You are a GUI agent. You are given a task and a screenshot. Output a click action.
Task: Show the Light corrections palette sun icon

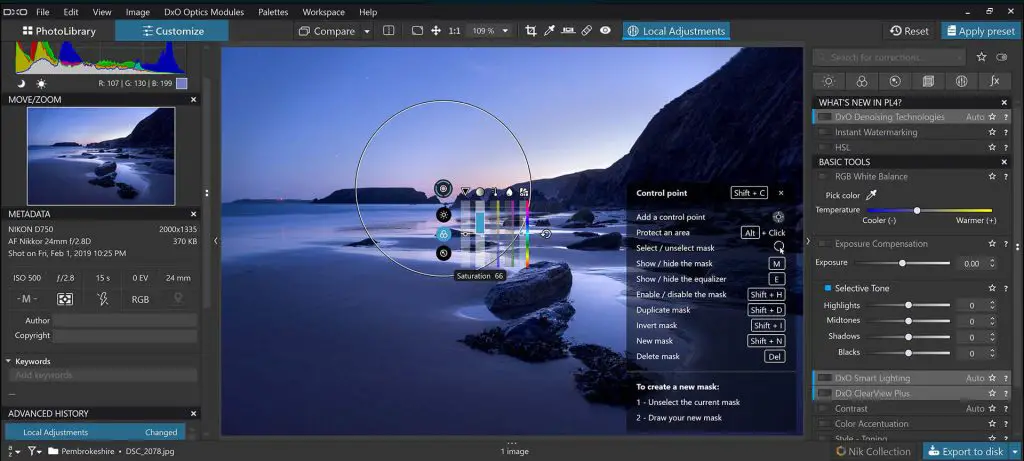tap(828, 81)
